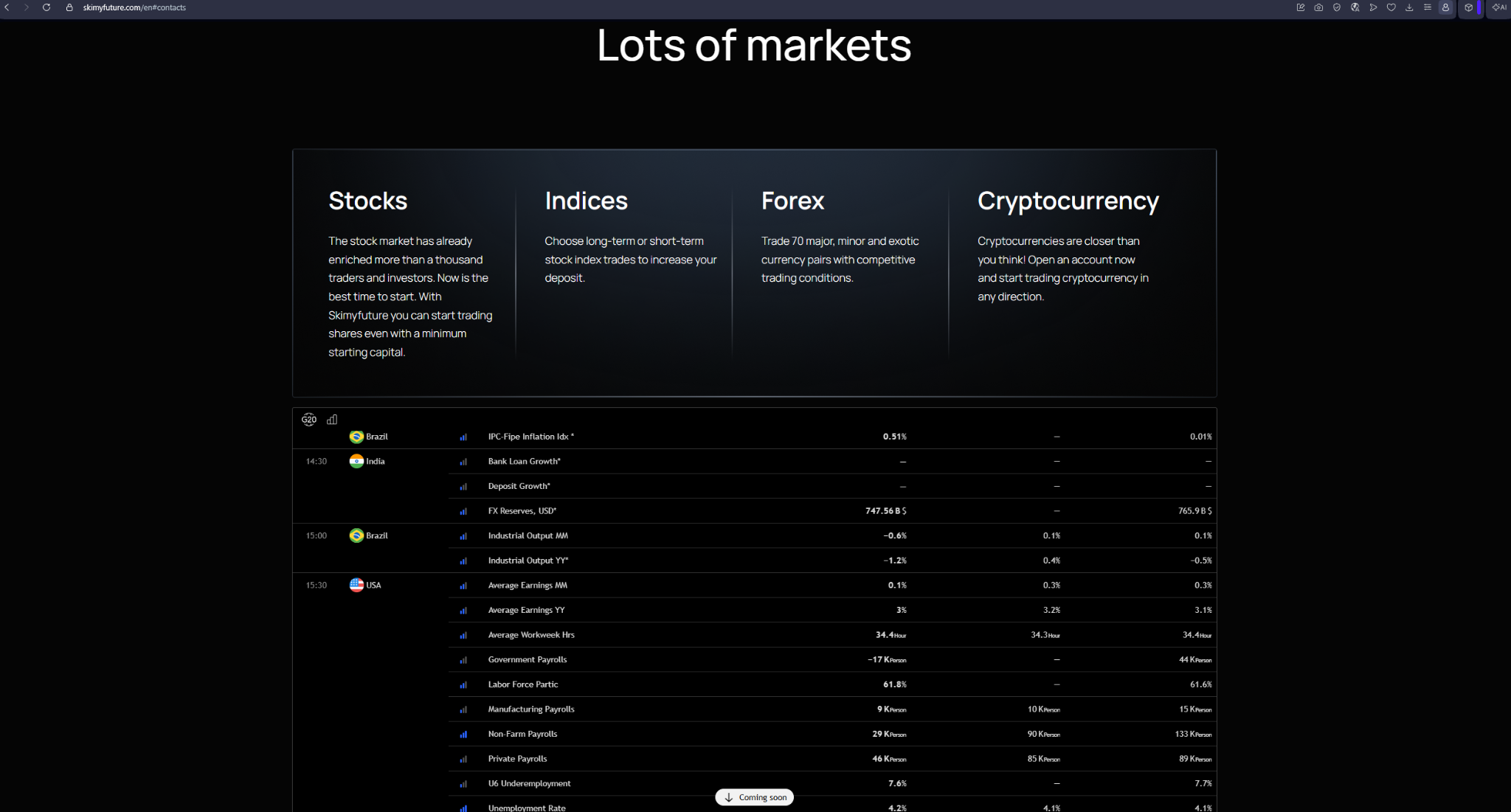Select the Industrial Output MM event
This screenshot has height=812, width=1511.
831,536
